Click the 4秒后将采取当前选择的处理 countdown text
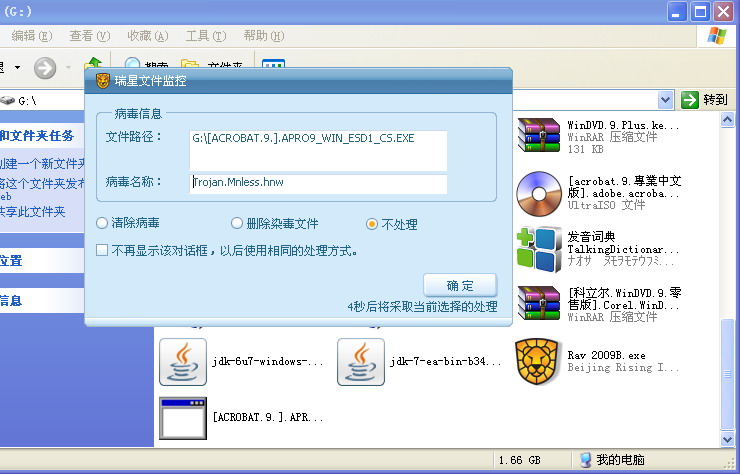Image resolution: width=740 pixels, height=474 pixels. [422, 307]
